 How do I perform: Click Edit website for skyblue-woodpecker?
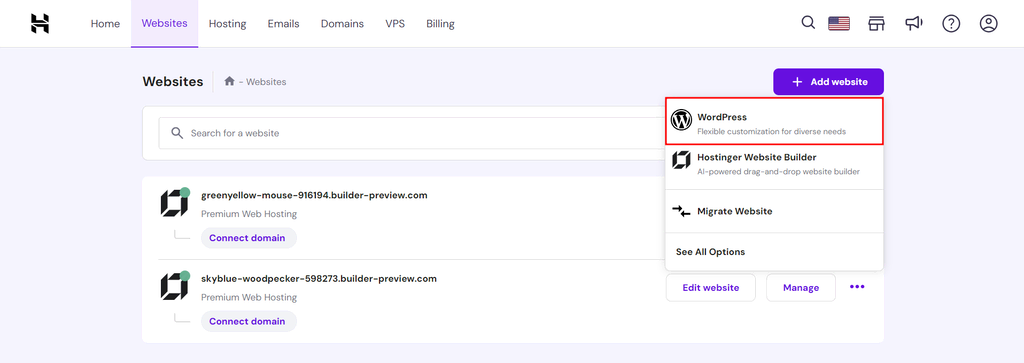pyautogui.click(x=711, y=287)
